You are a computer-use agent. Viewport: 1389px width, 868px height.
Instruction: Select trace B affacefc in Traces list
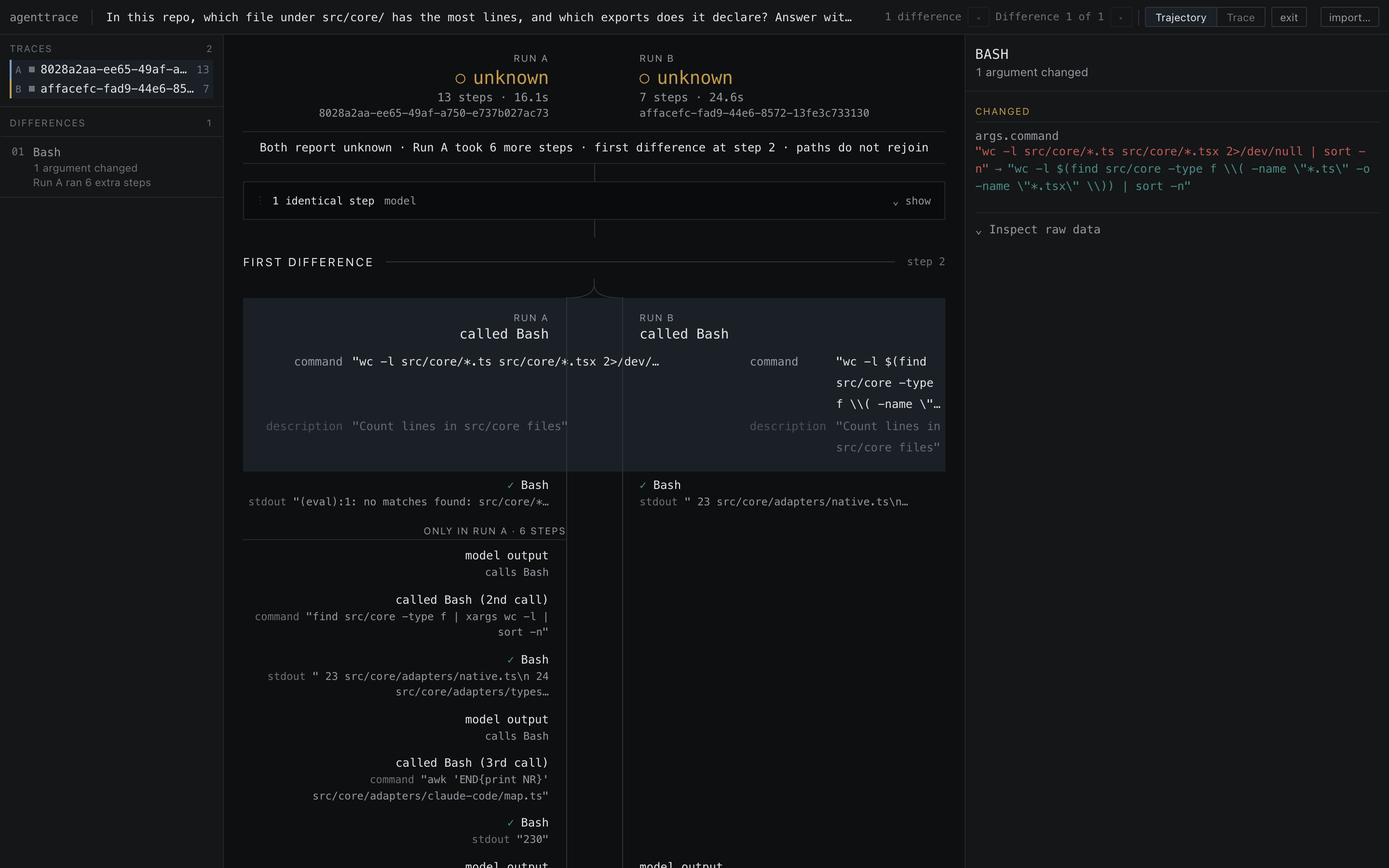tap(112, 89)
